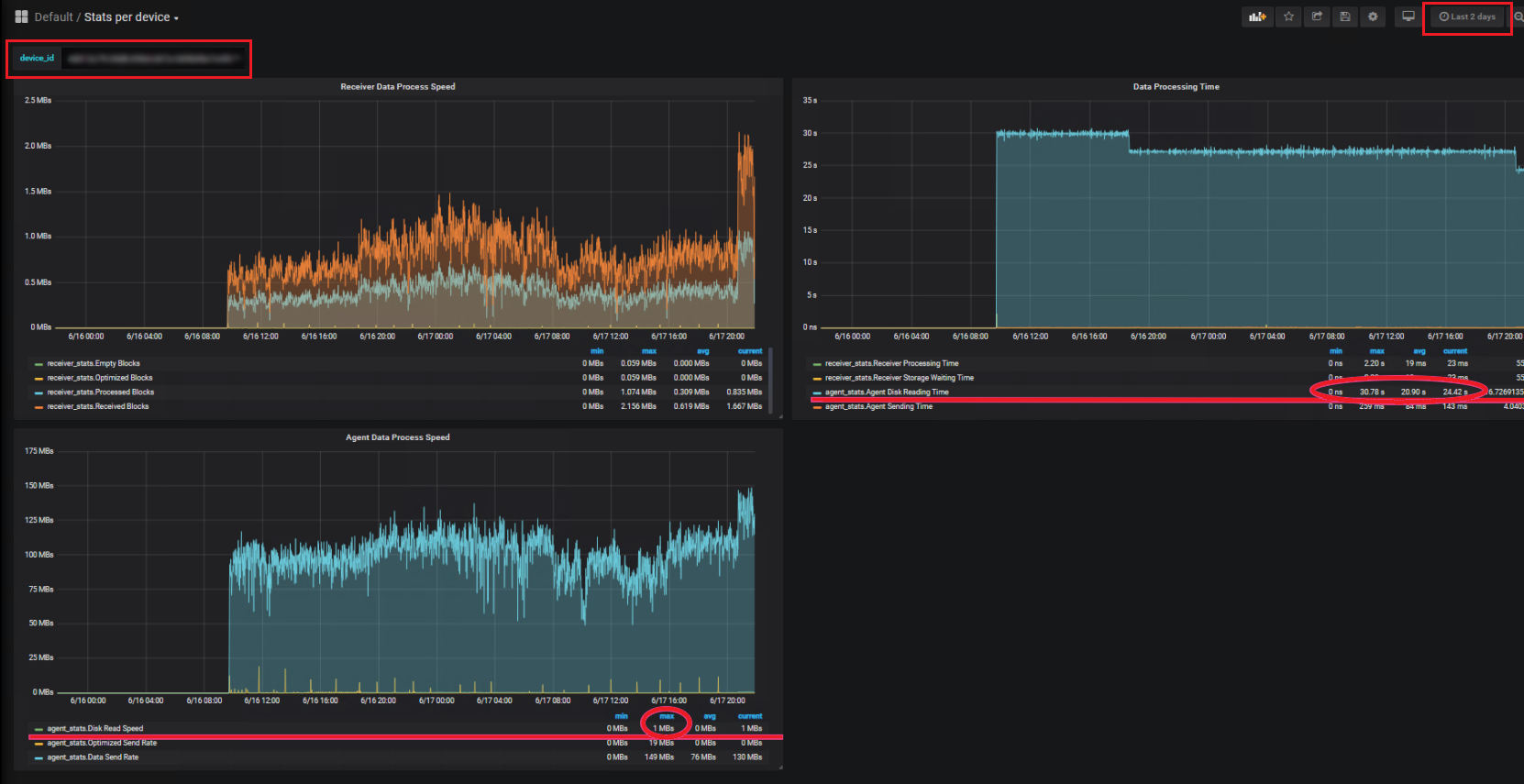Click the cycle view mode monitor icon

tap(1408, 17)
